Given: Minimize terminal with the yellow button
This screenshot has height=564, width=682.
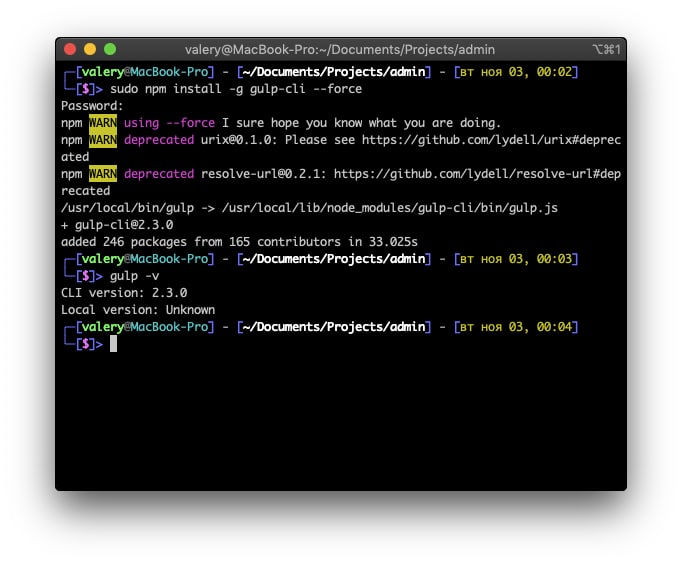Looking at the screenshot, I should coord(90,49).
